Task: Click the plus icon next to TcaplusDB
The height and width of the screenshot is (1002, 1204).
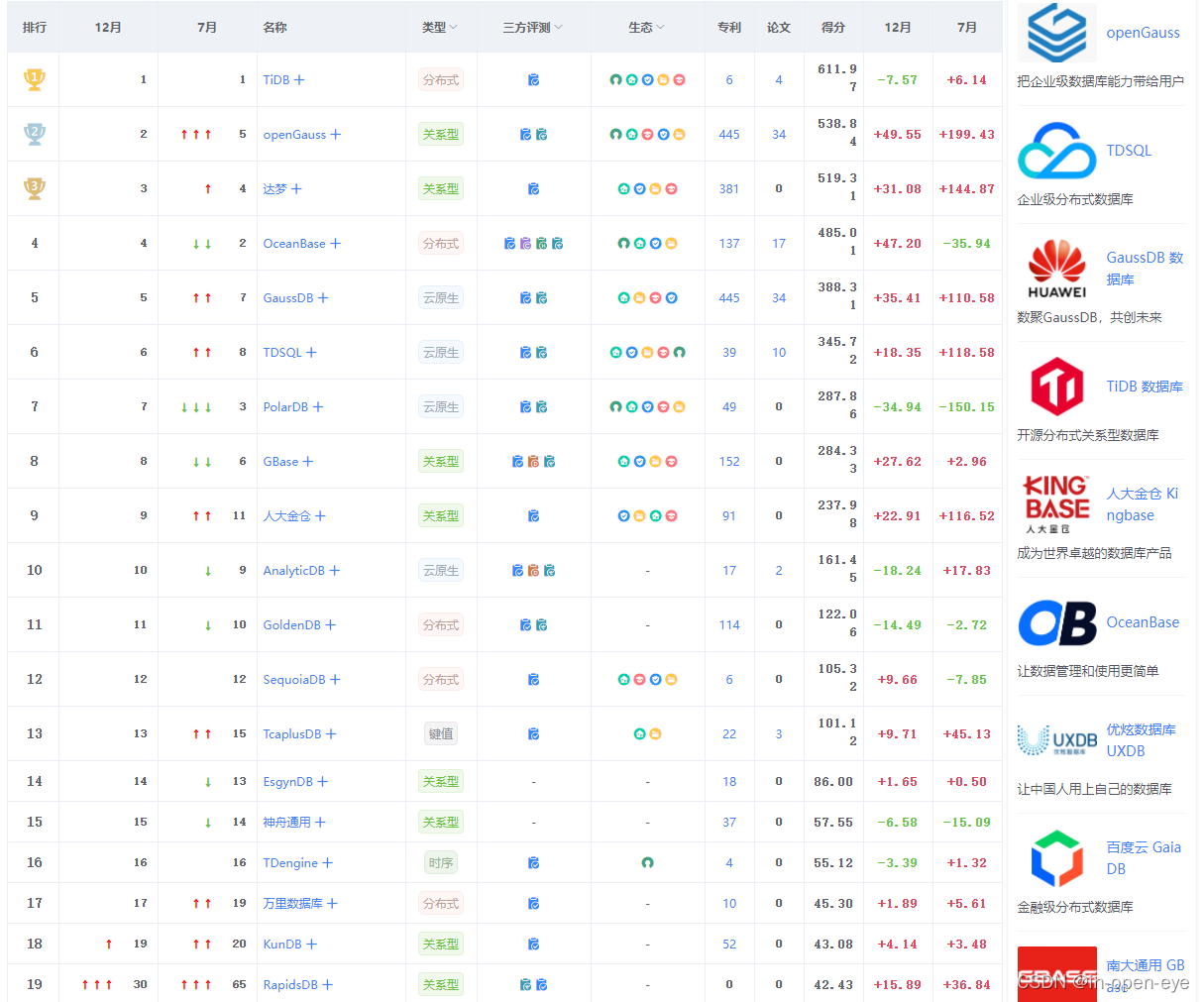Action: (x=331, y=734)
